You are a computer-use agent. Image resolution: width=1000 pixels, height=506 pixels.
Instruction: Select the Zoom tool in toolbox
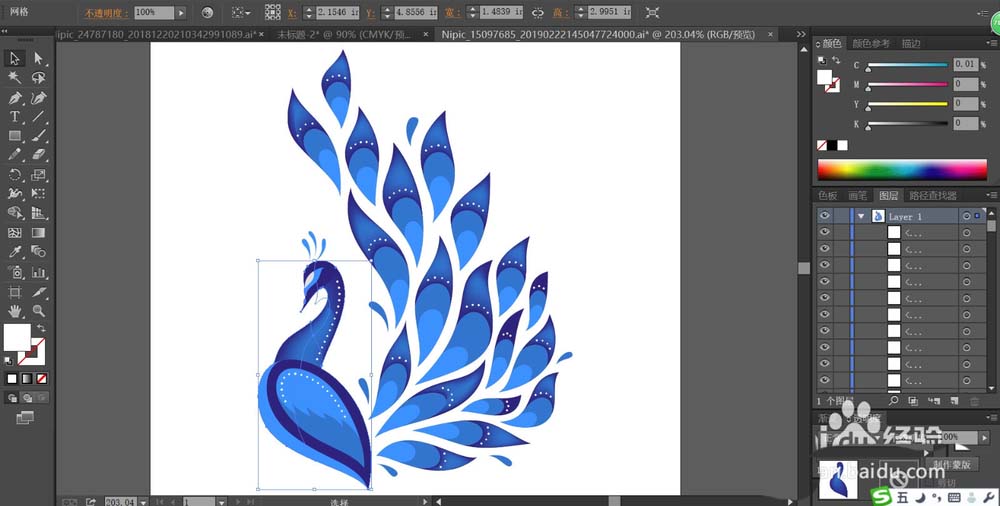(39, 311)
